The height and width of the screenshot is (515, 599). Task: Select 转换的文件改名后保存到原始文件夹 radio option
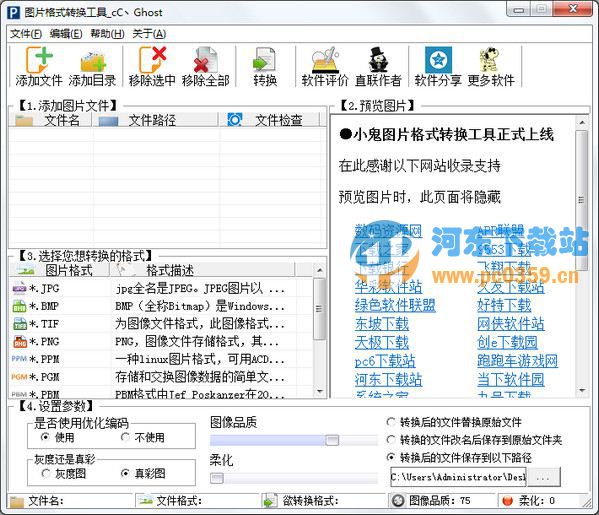(390, 440)
